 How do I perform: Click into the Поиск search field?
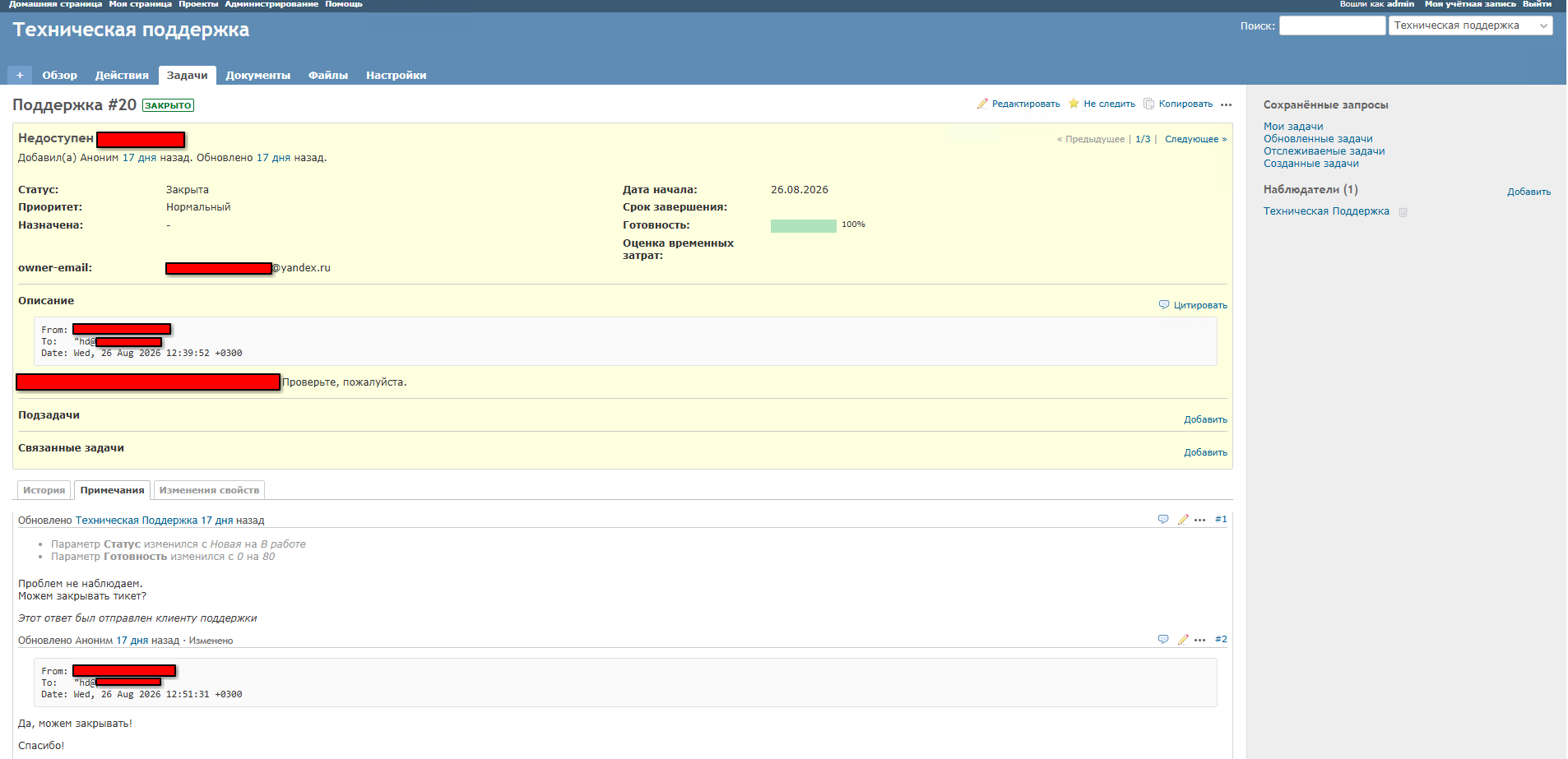click(x=1333, y=25)
